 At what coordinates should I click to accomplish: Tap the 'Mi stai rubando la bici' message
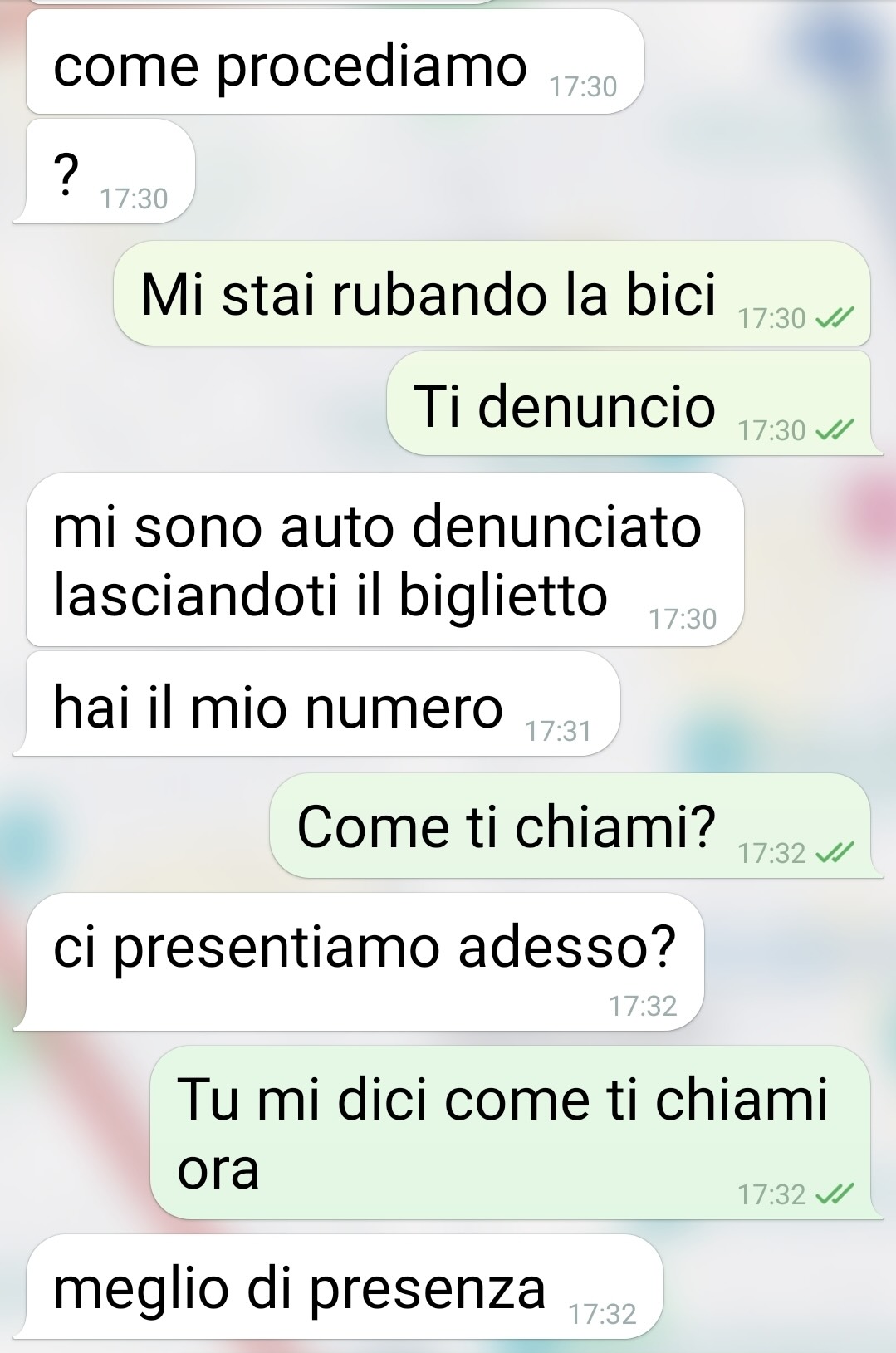492,293
